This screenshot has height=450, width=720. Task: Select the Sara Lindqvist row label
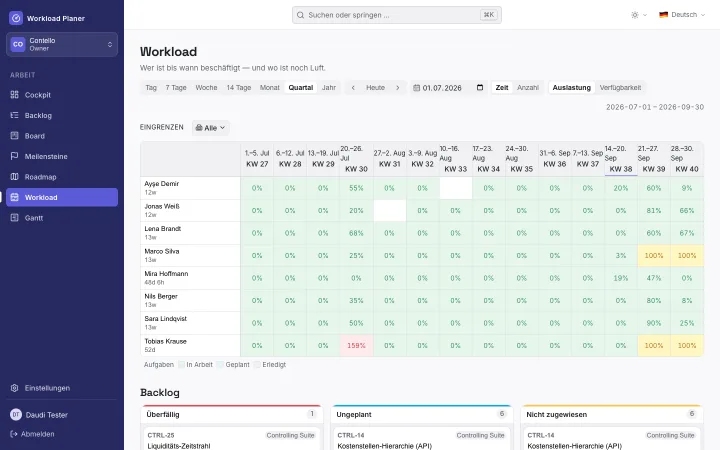[190, 323]
